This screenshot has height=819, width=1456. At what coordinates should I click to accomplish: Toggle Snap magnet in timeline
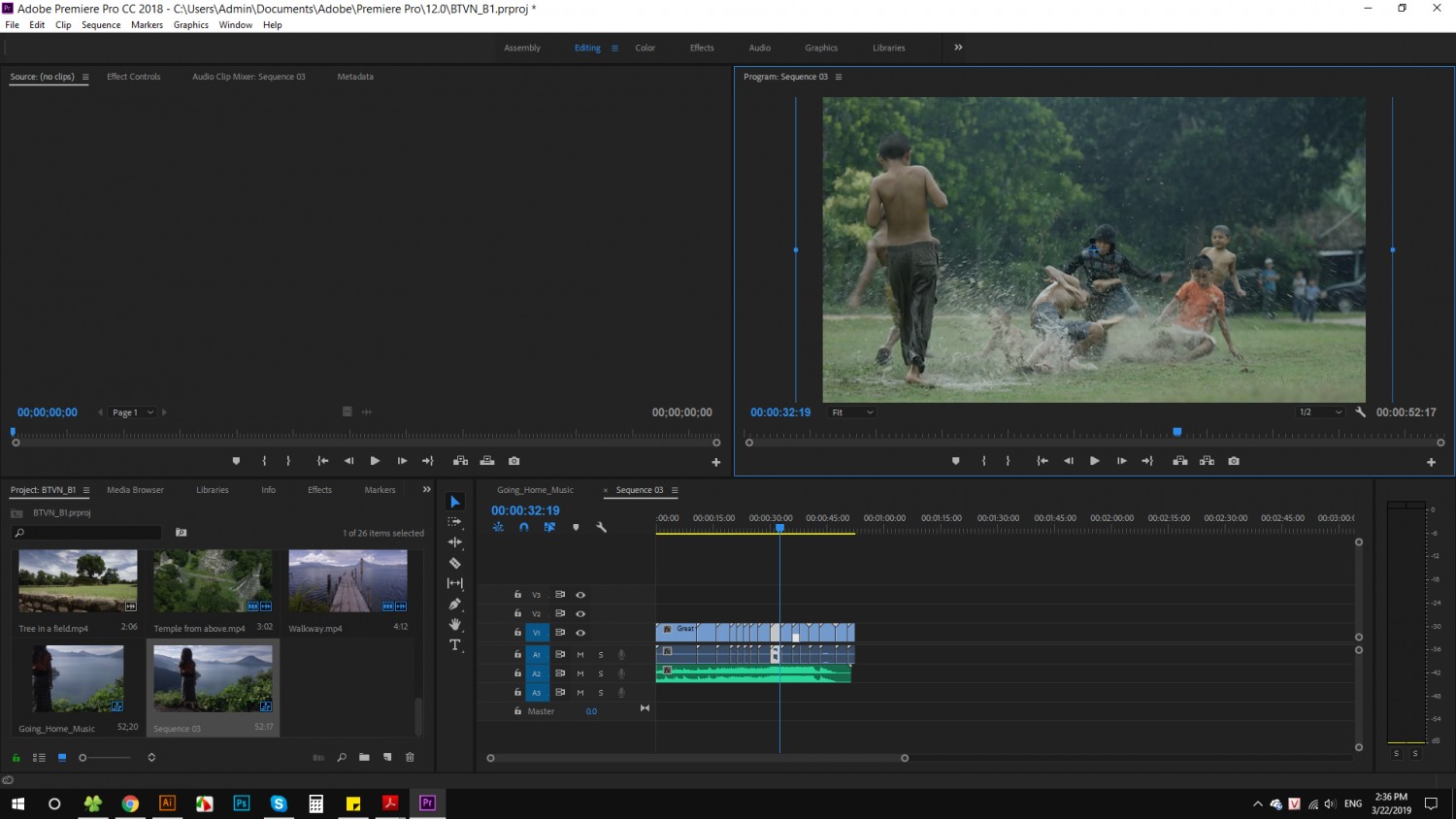(x=524, y=527)
